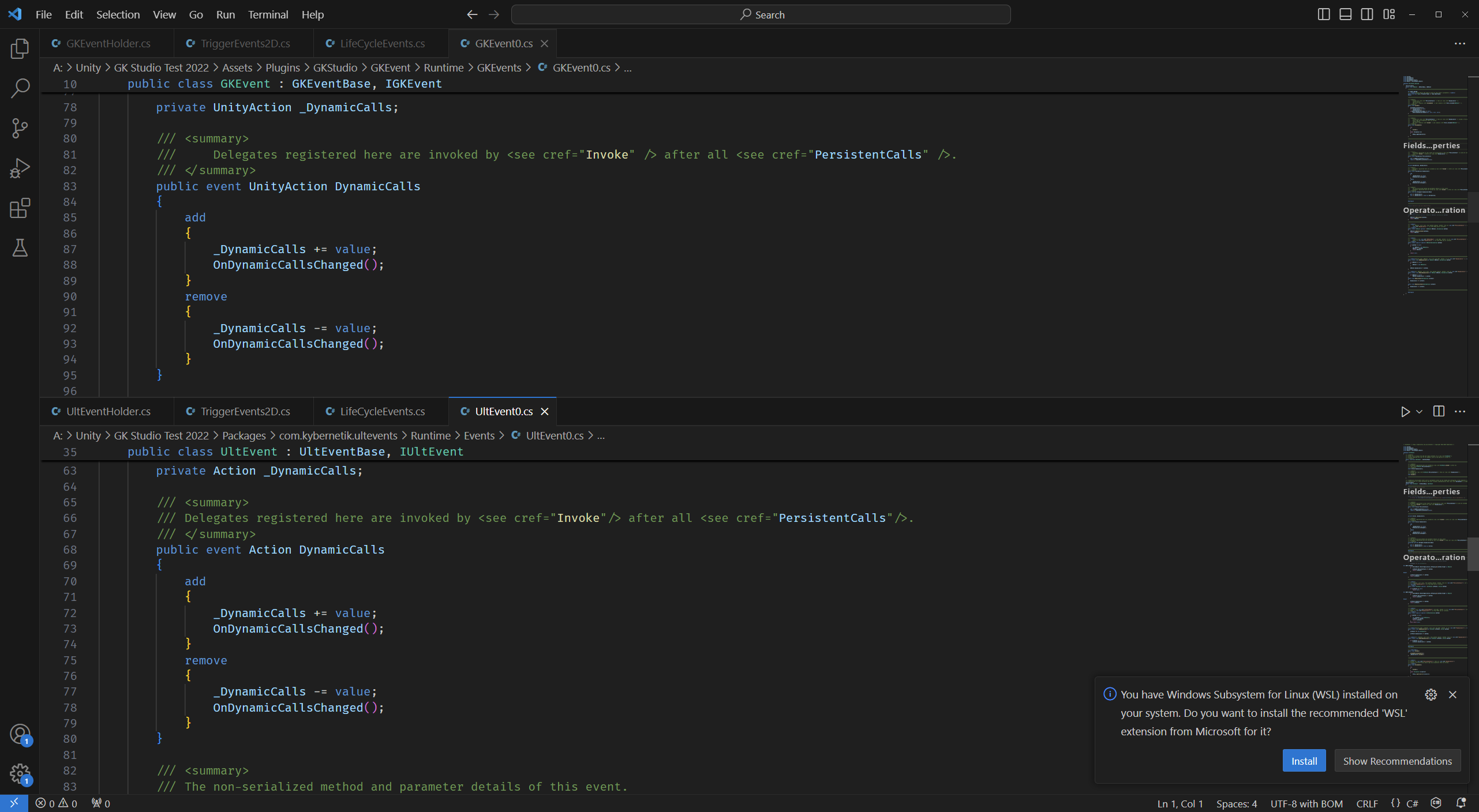This screenshot has width=1479, height=812.
Task: Change encoding via UTF-8 with BOM
Action: pyautogui.click(x=1306, y=803)
